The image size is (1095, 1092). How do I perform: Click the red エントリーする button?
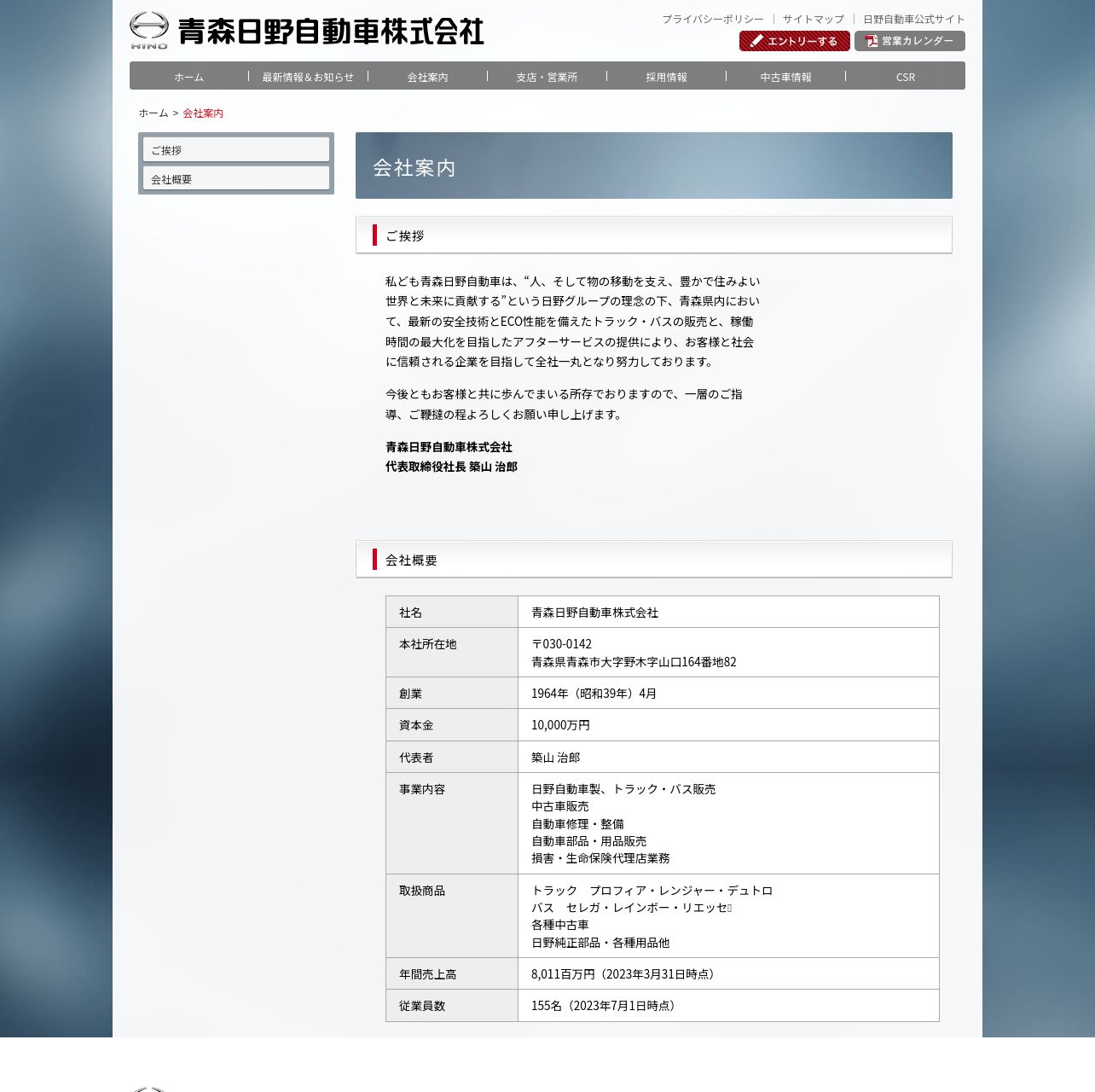[x=795, y=41]
